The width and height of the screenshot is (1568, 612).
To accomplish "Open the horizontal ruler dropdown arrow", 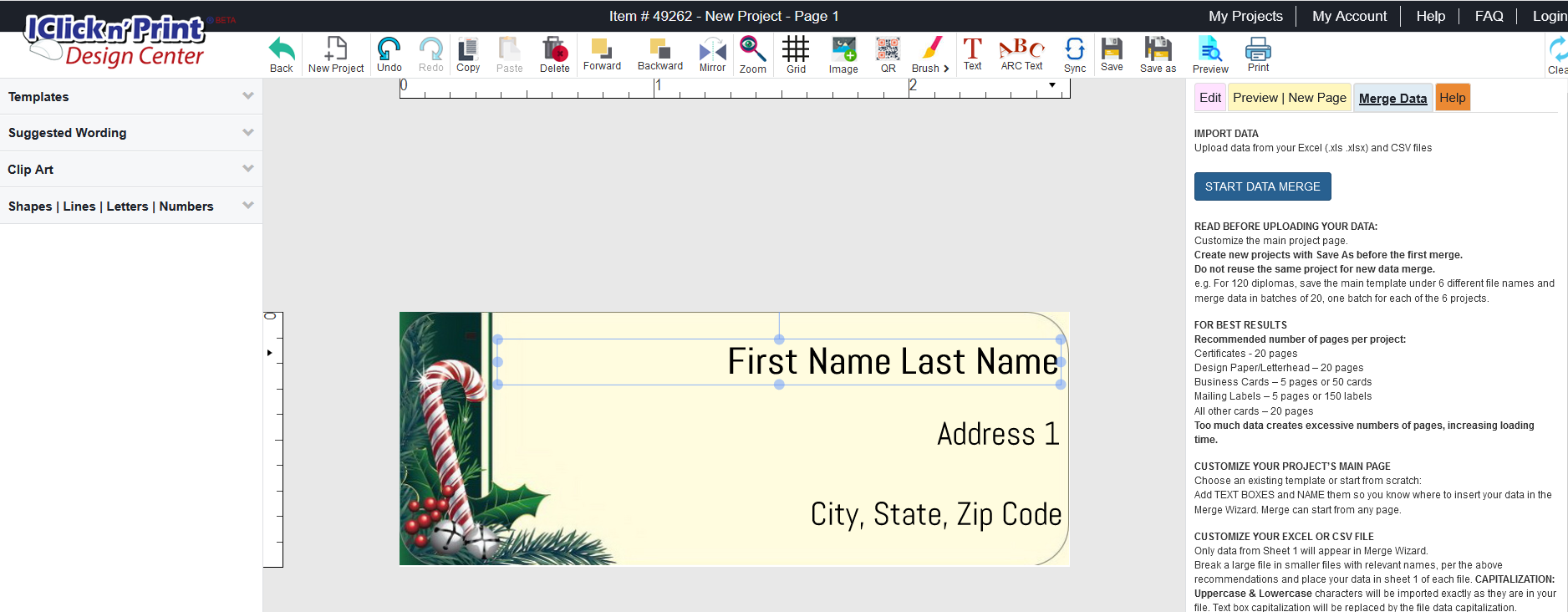I will pyautogui.click(x=1052, y=85).
